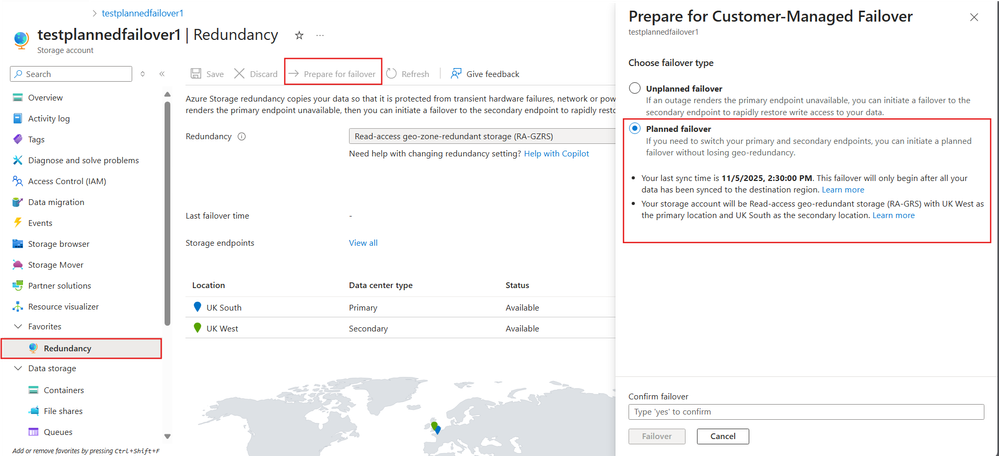Open the Containers icon under Data storage
This screenshot has width=999, height=456.
tap(34, 390)
